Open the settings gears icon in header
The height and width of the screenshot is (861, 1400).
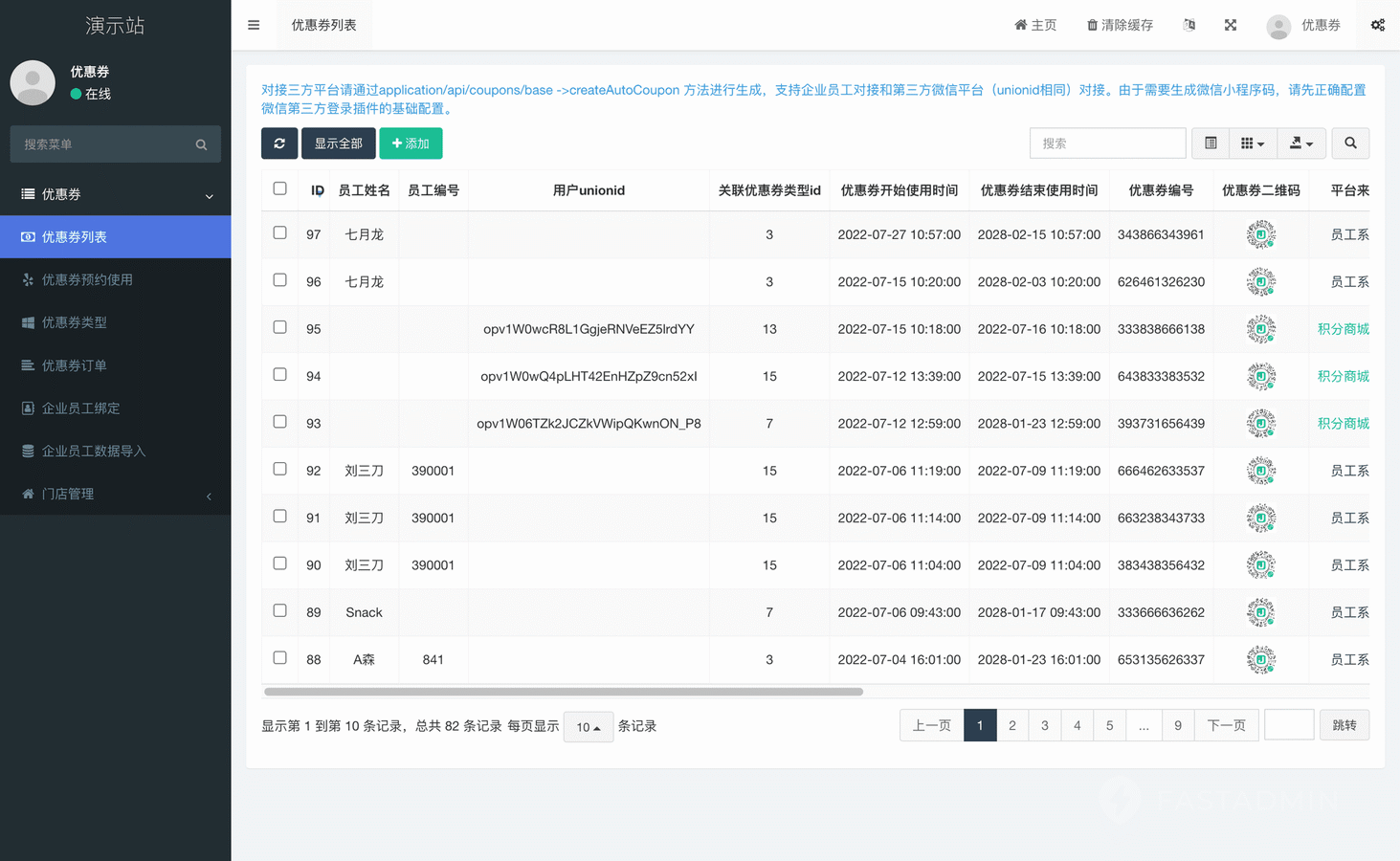pyautogui.click(x=1377, y=25)
